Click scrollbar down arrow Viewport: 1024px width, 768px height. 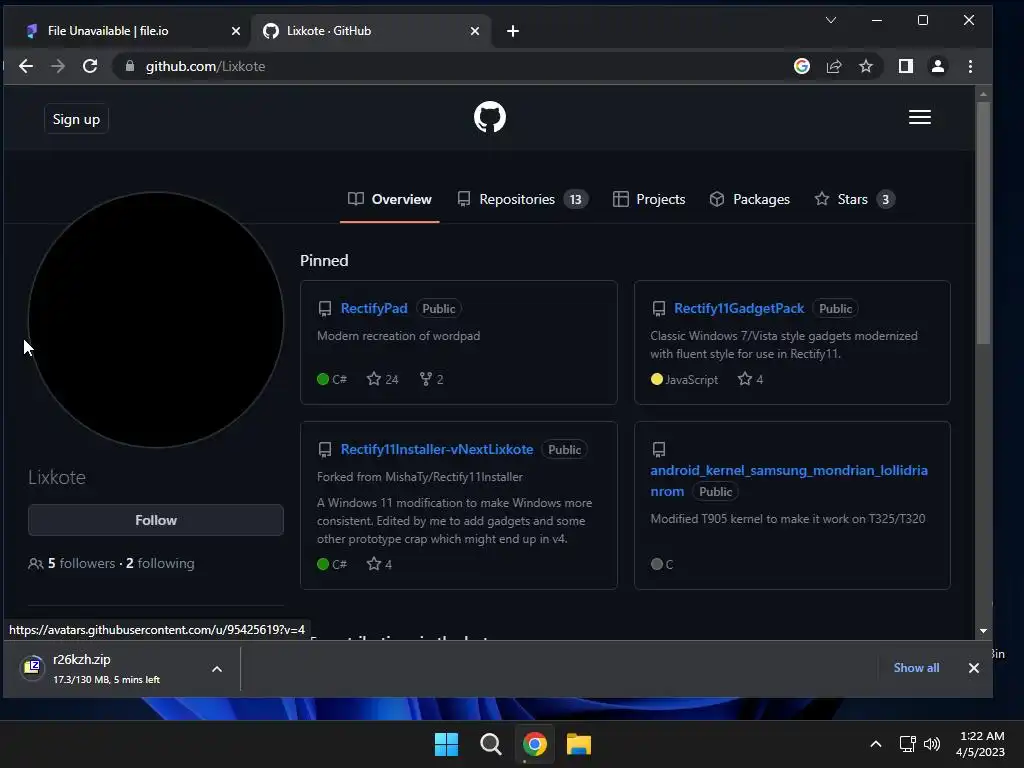tap(983, 631)
